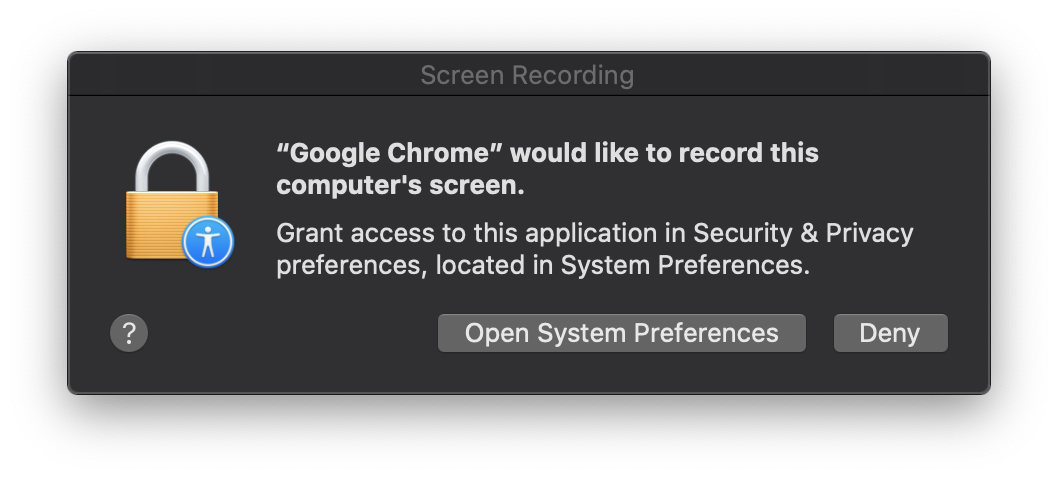This screenshot has height=478, width=1058.
Task: Click the "Security & Privacy" text
Action: (803, 233)
